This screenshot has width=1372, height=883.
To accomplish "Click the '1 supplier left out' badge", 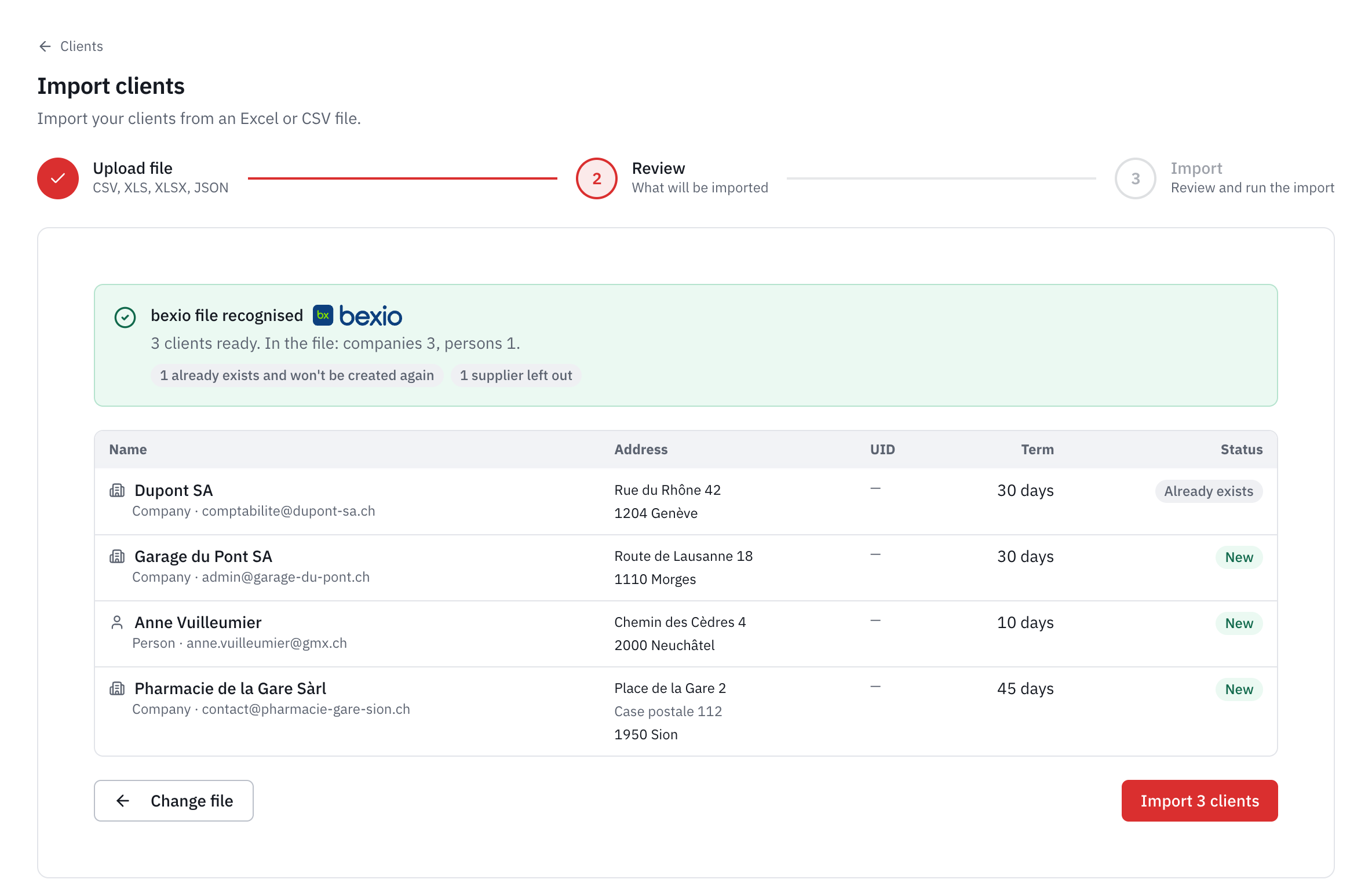I will click(516, 375).
